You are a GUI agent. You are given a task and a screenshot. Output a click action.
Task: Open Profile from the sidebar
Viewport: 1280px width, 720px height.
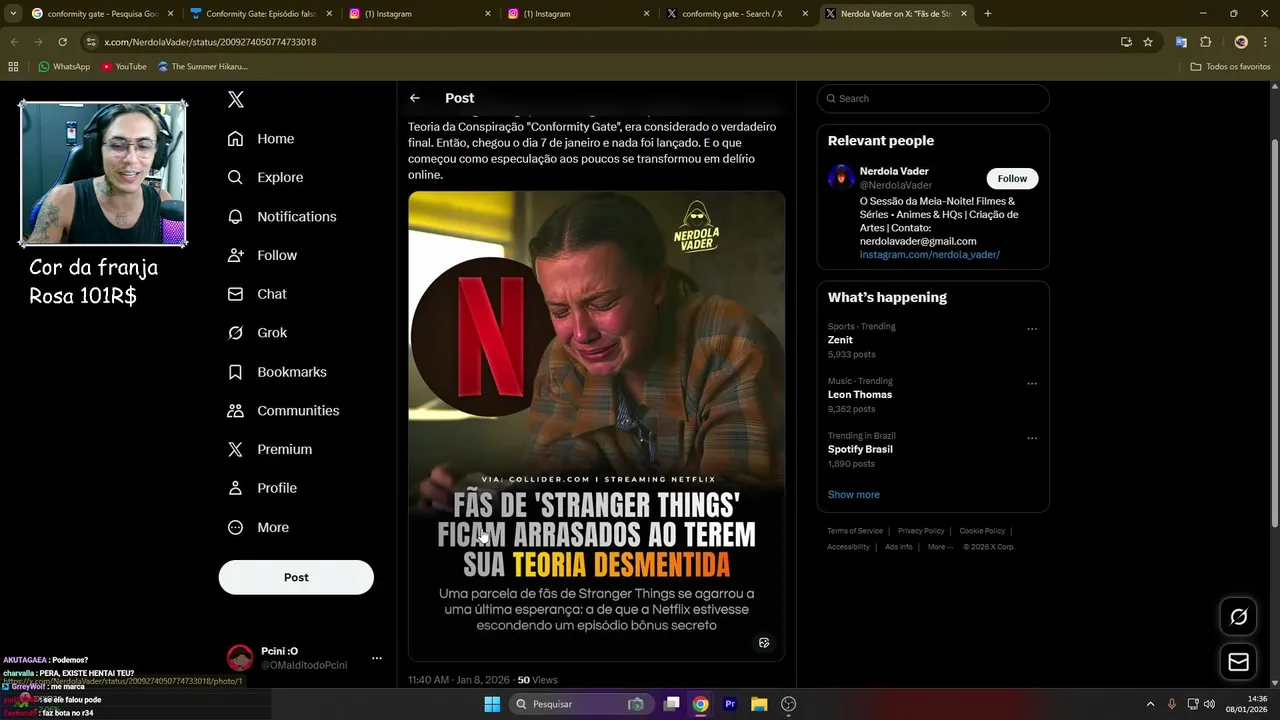click(x=262, y=488)
